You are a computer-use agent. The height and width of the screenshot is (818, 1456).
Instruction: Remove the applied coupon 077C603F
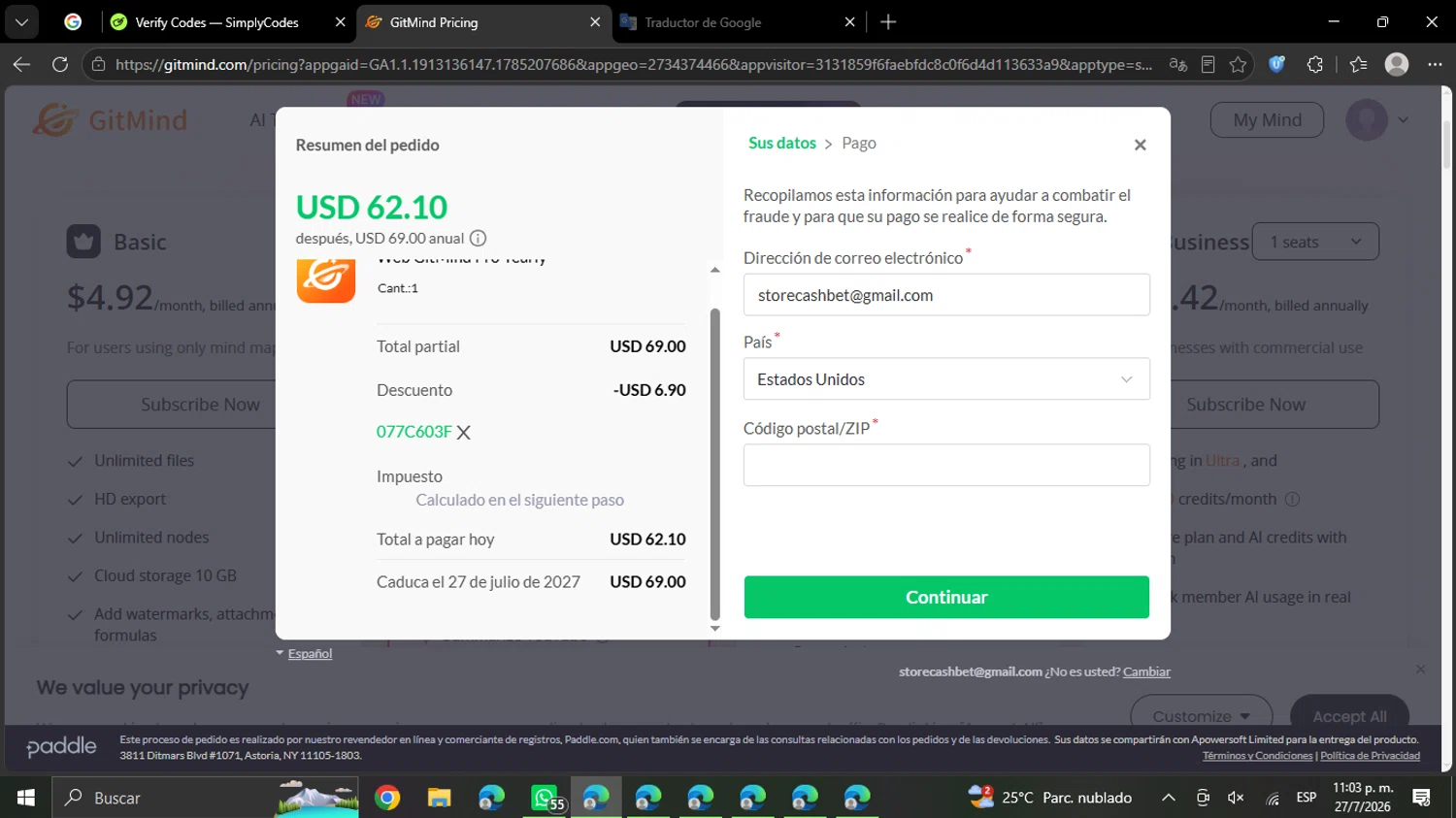(464, 433)
